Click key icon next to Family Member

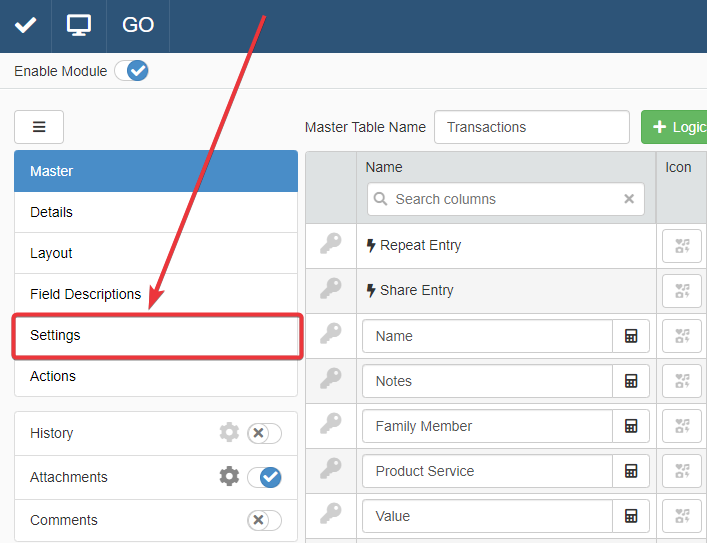(x=330, y=425)
